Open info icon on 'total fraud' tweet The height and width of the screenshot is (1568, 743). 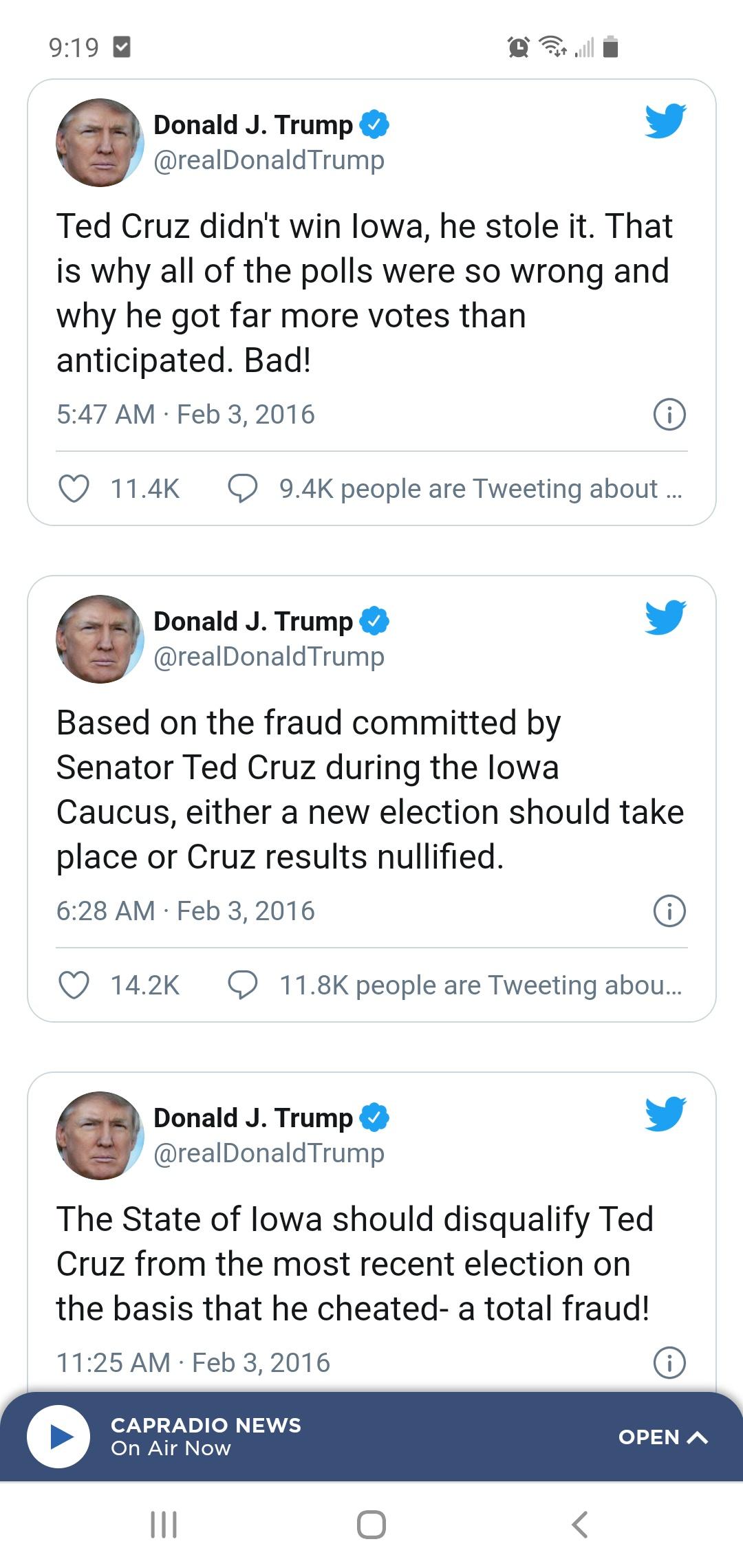pyautogui.click(x=669, y=1362)
